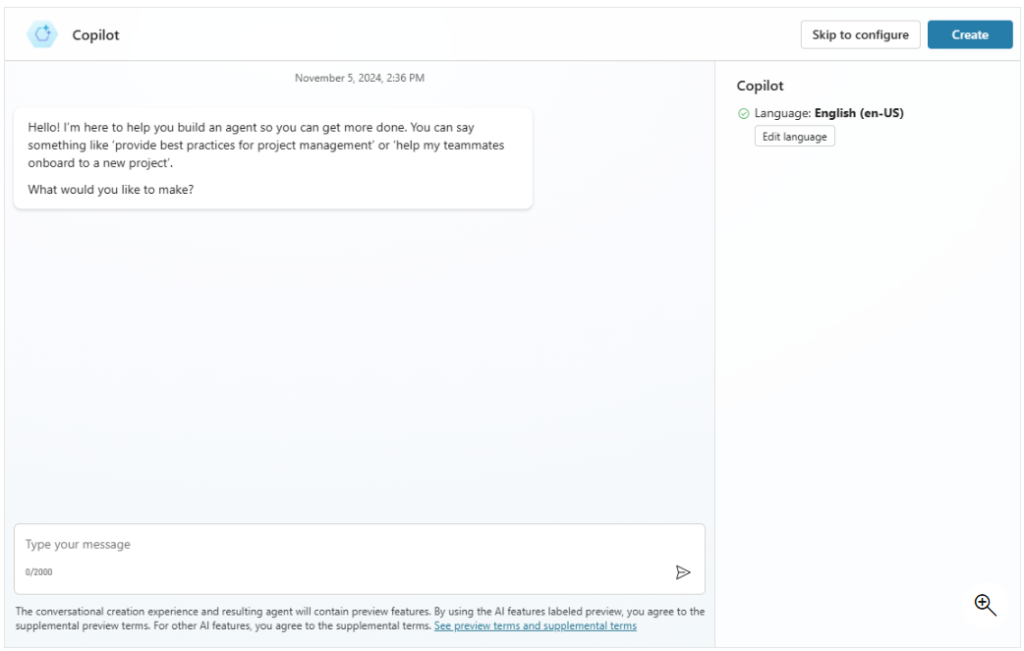Click the Hello greeting paragraph in chat

[266, 145]
